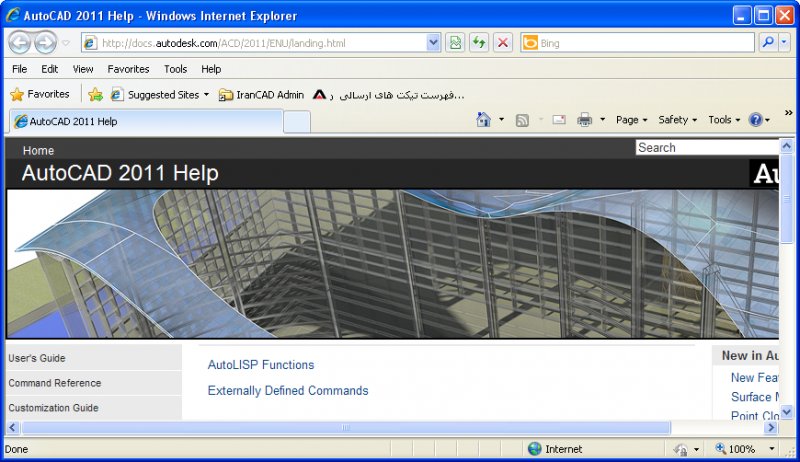800x462 pixels.
Task: Open Externally Defined Commands link
Action: click(288, 391)
